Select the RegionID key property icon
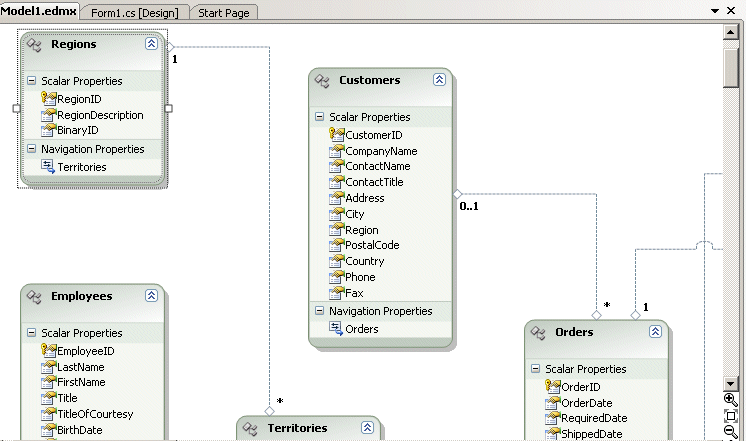 click(49, 98)
